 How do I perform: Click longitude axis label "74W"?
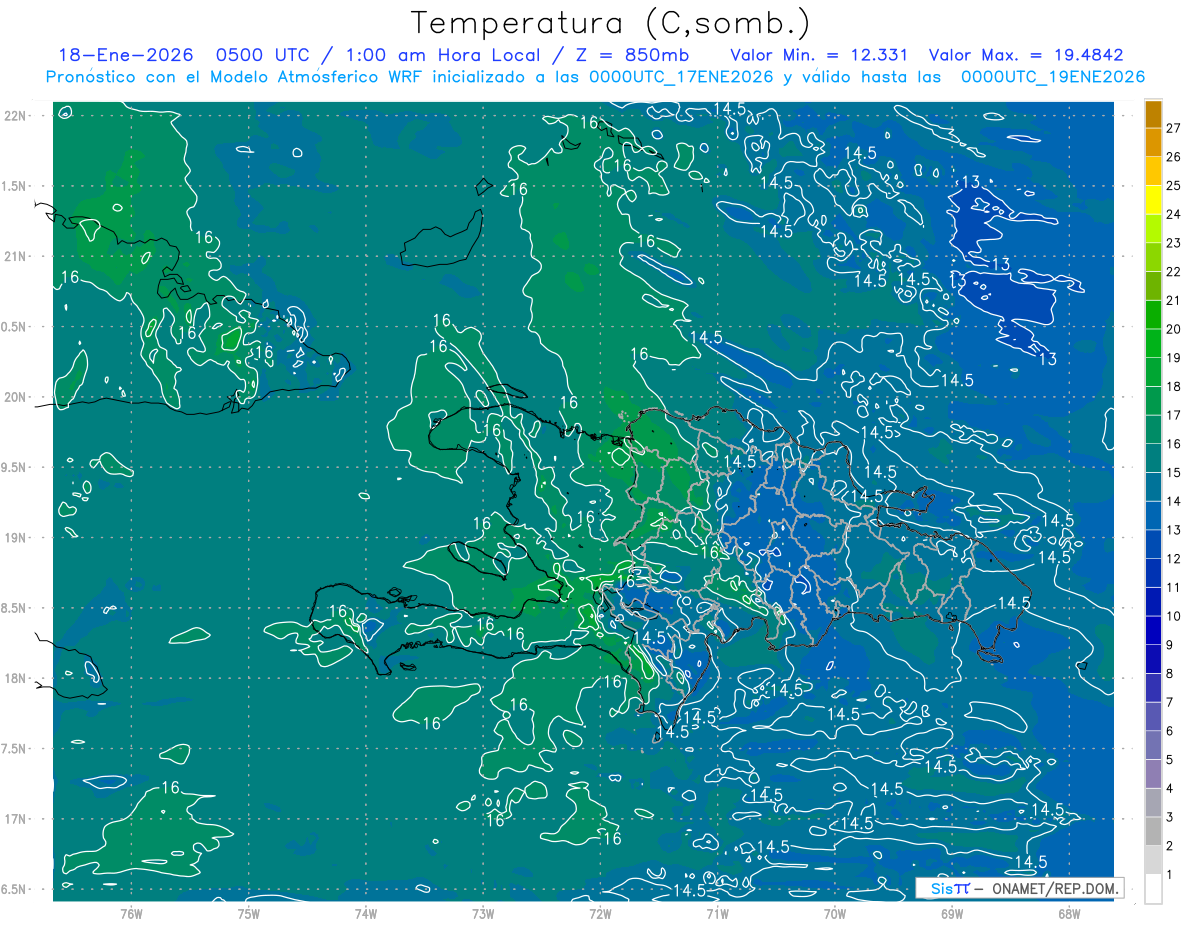click(x=365, y=914)
